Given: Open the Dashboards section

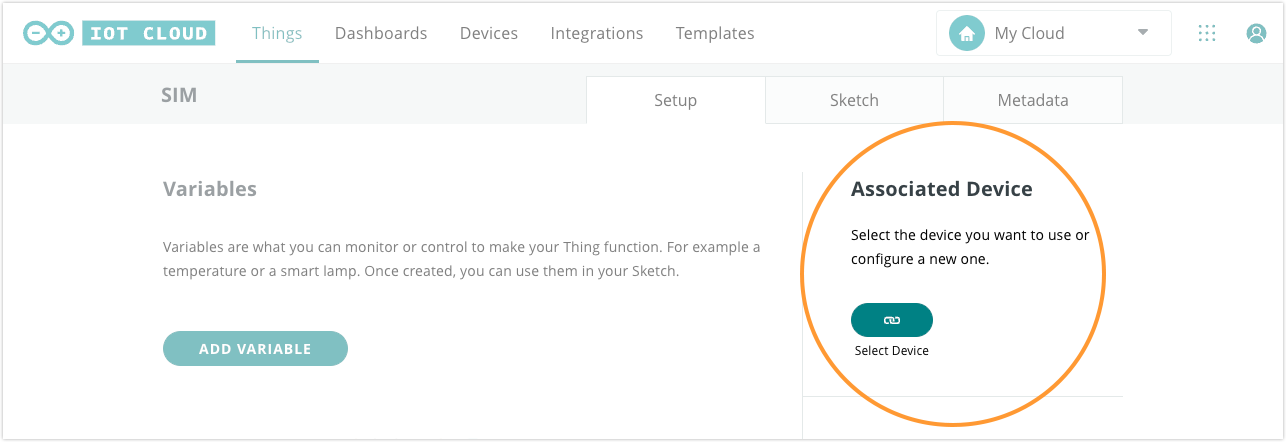Looking at the screenshot, I should pos(381,33).
